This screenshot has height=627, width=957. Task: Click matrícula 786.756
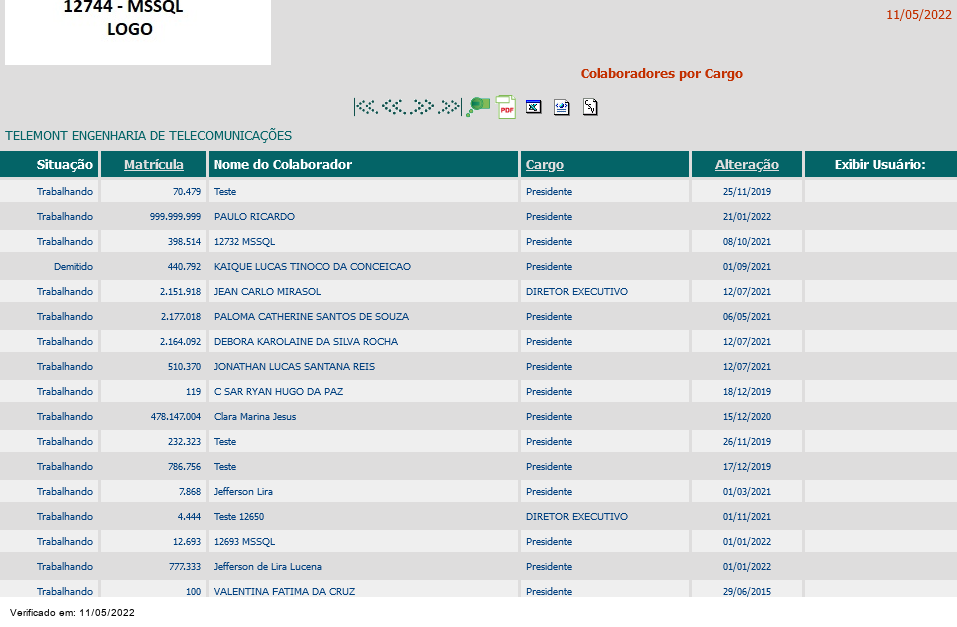(x=184, y=467)
